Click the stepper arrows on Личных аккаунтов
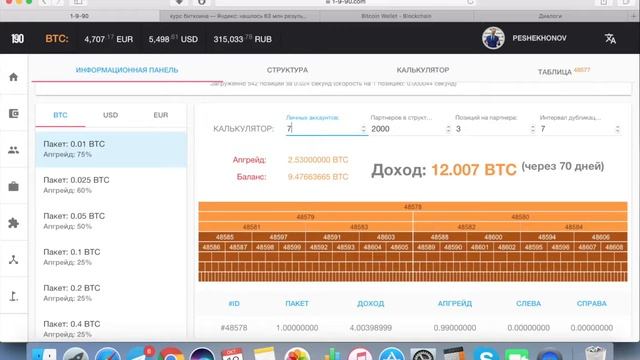This screenshot has width=640, height=360. [363, 129]
